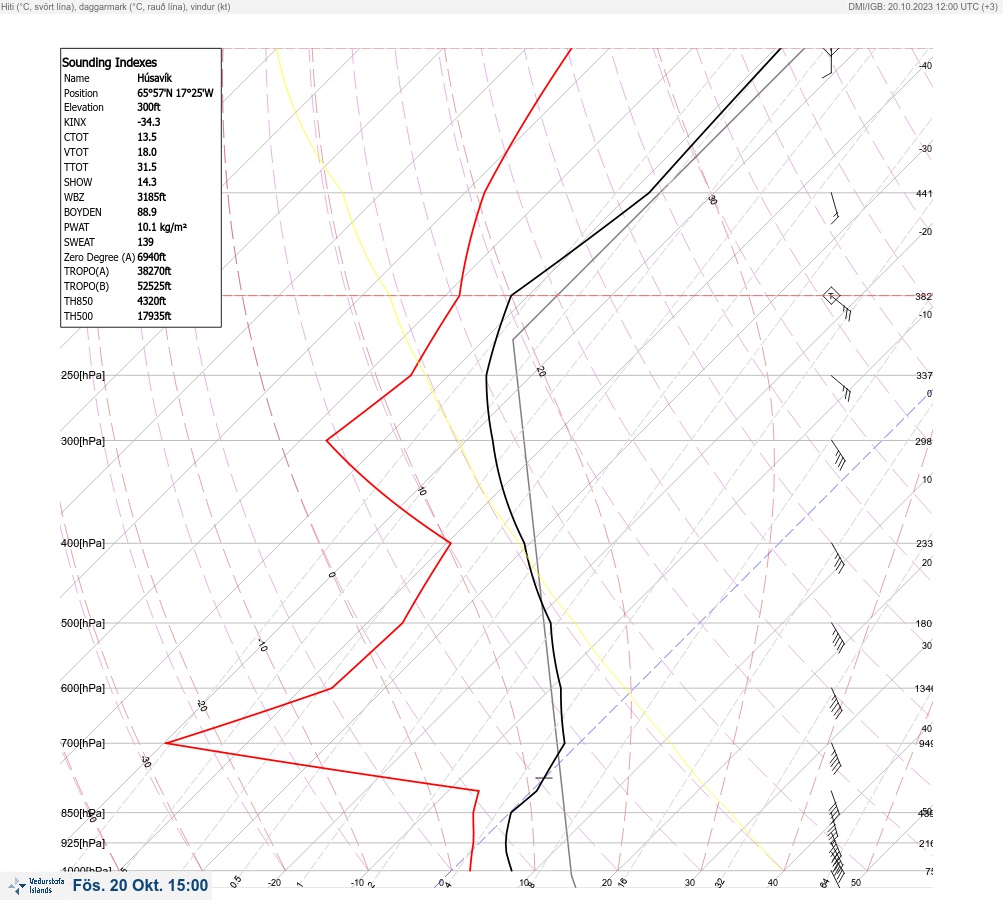Viewport: 1003px width, 900px height.
Task: Click the wind barb at 250 hPa level
Action: (841, 388)
